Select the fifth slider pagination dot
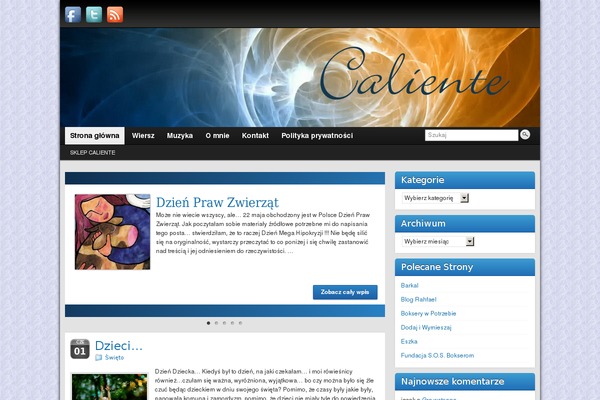 click(240, 323)
